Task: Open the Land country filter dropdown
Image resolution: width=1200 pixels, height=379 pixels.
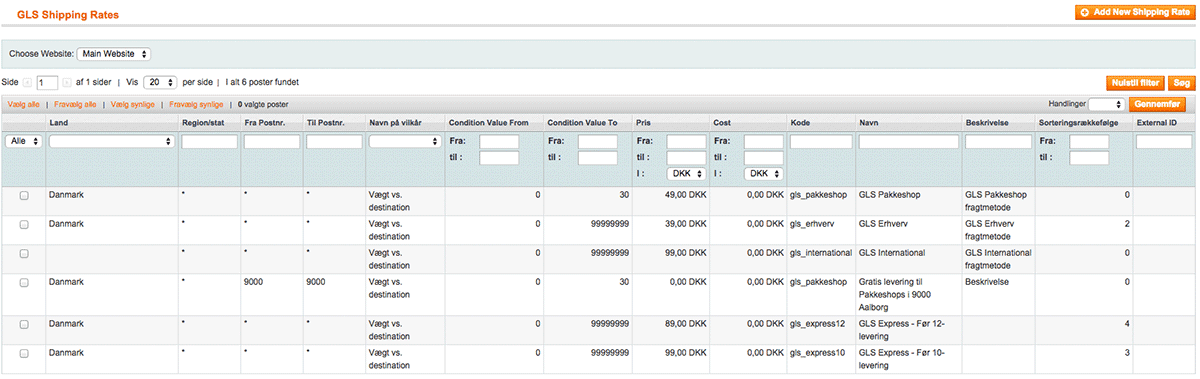Action: [112, 142]
